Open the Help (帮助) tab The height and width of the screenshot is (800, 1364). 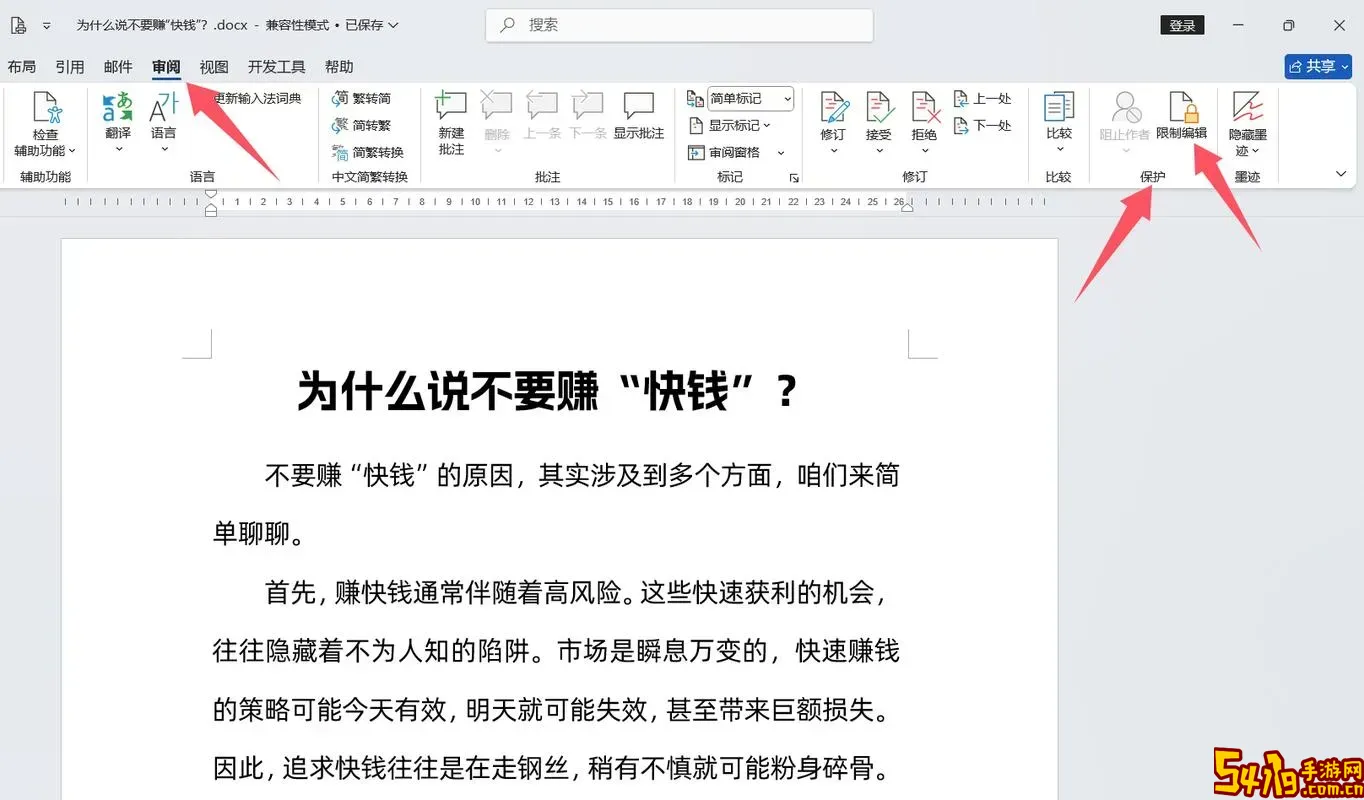339,67
